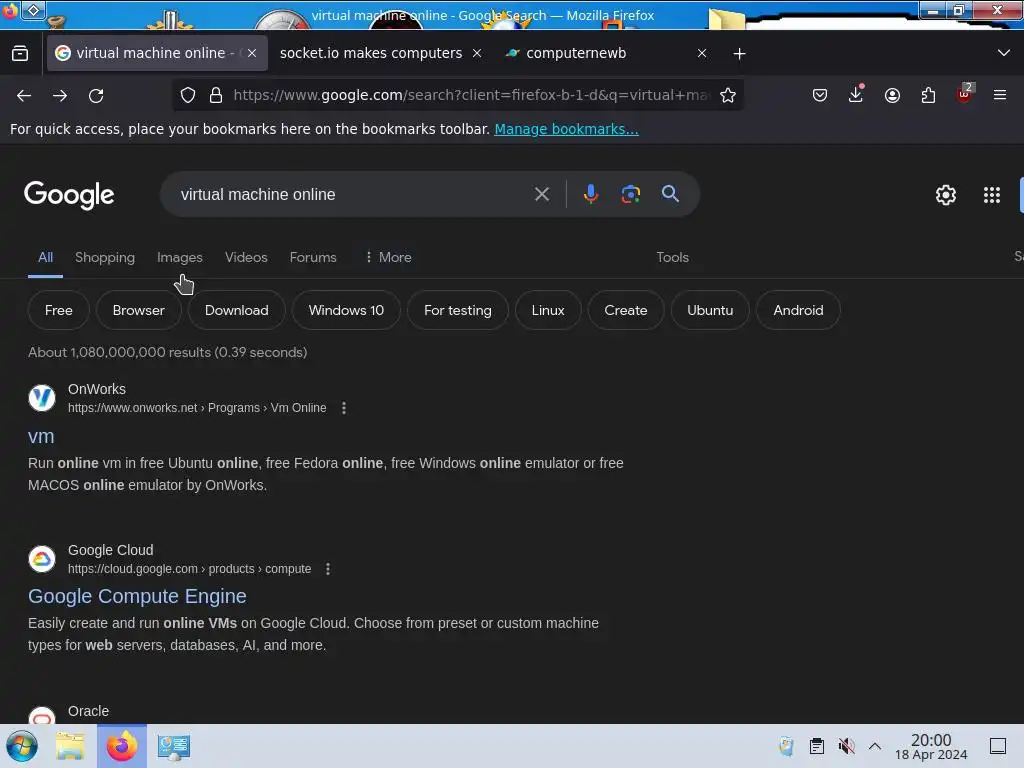The width and height of the screenshot is (1024, 768).
Task: Open File Explorer from the taskbar
Action: 70,746
